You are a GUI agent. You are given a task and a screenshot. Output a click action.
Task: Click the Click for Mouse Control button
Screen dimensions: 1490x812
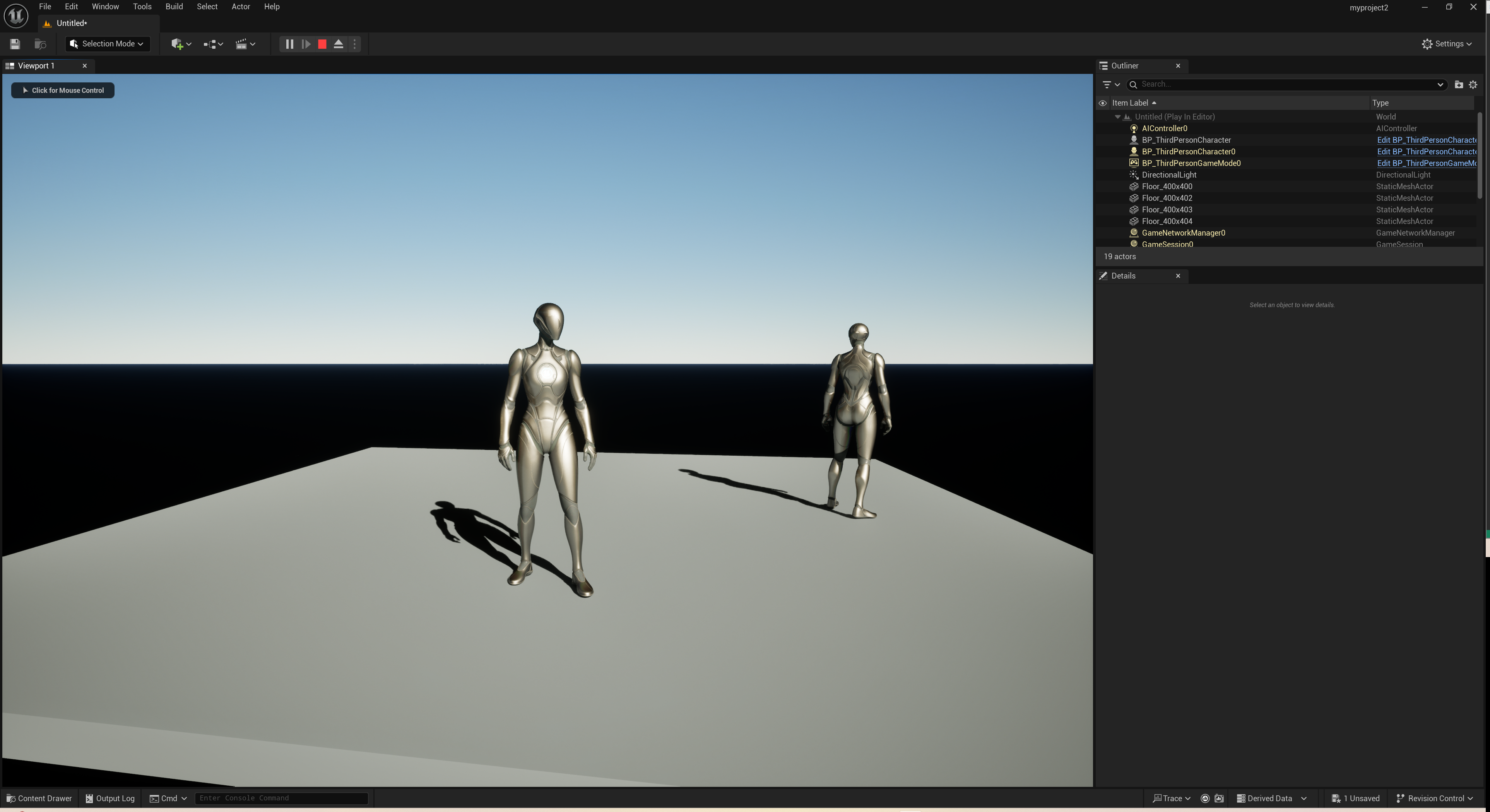point(62,90)
